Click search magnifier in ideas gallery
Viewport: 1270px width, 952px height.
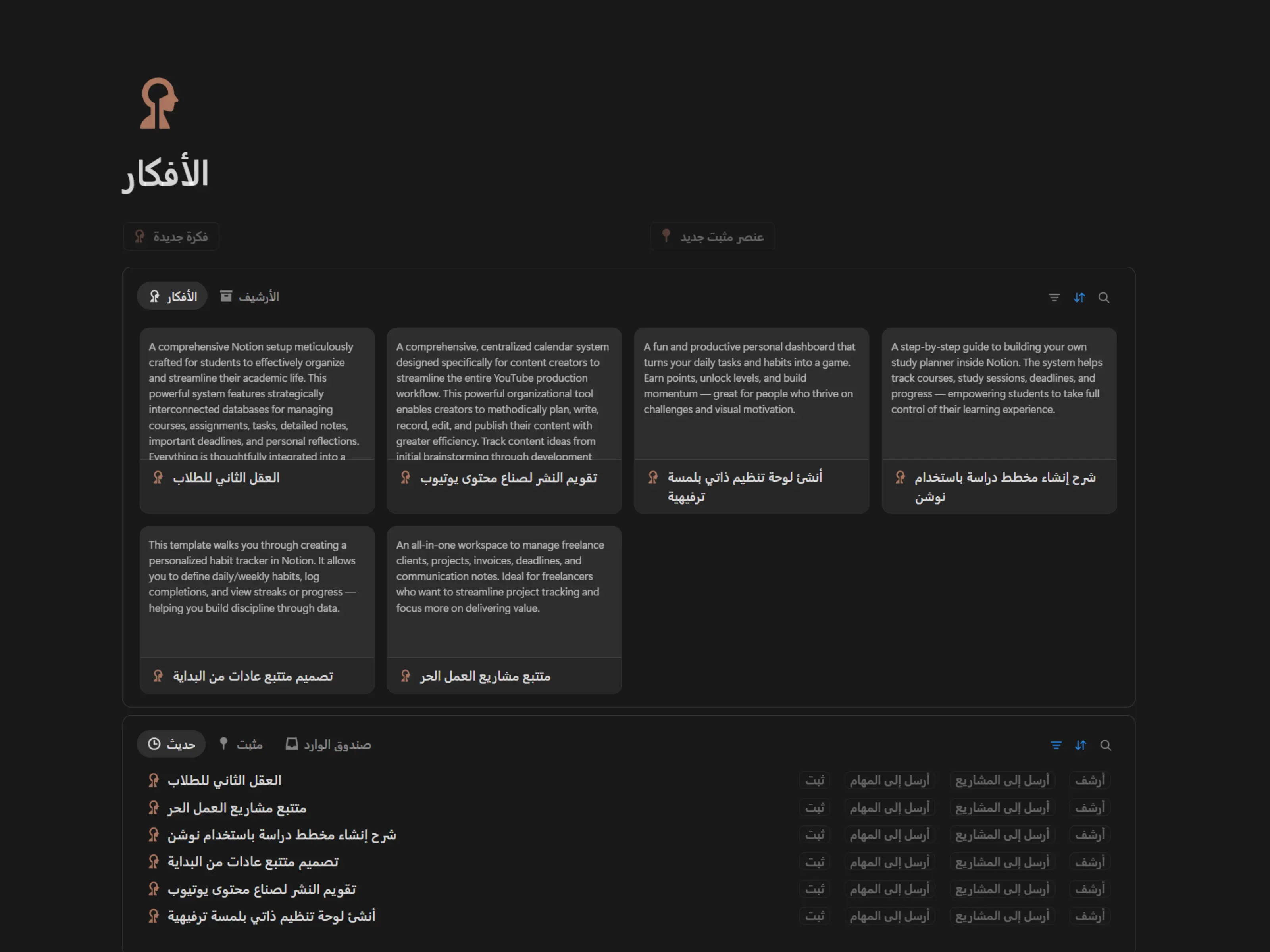tap(1104, 297)
